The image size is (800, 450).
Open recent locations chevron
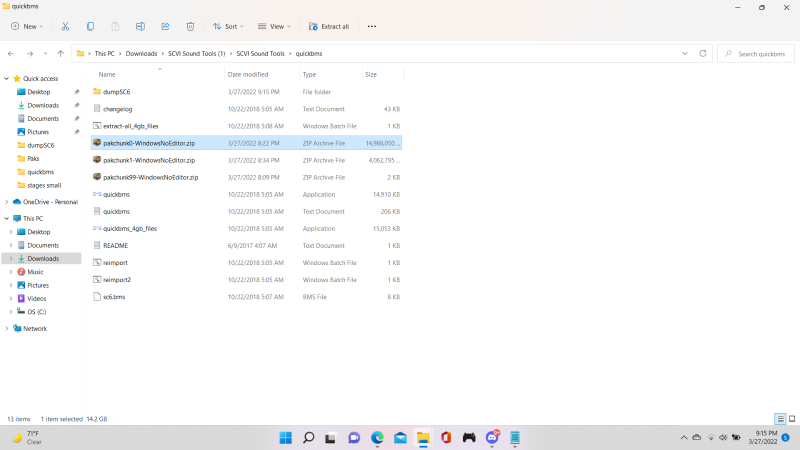coord(45,54)
